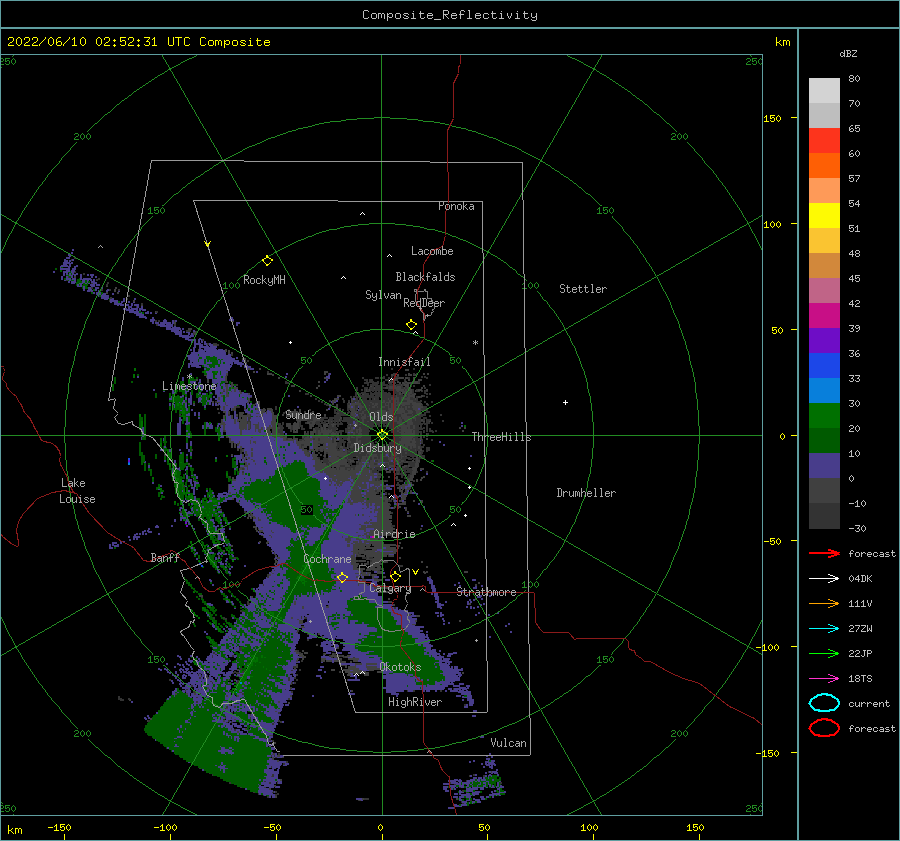Click the cyan 'current' ellipse icon
The width and height of the screenshot is (900, 841).
[824, 703]
